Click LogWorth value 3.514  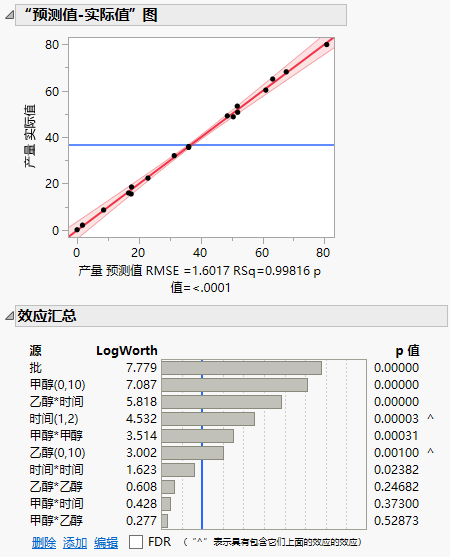point(141,436)
